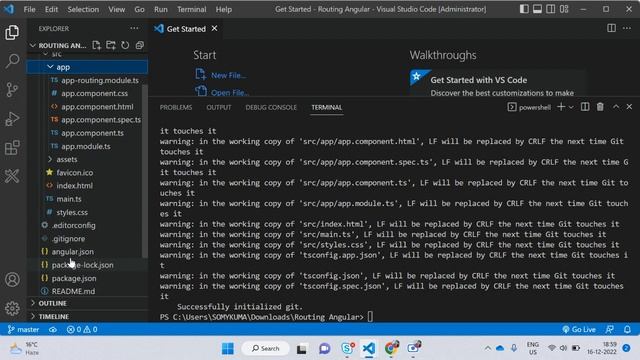
Task: Open notifications bell in status bar
Action: point(627,329)
